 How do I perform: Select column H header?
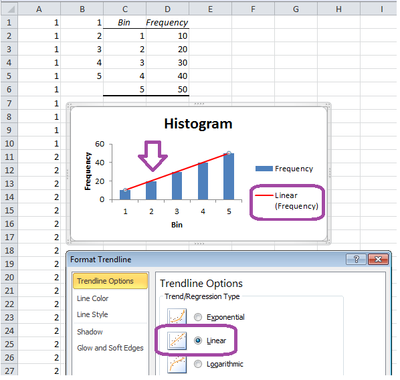[339, 9]
